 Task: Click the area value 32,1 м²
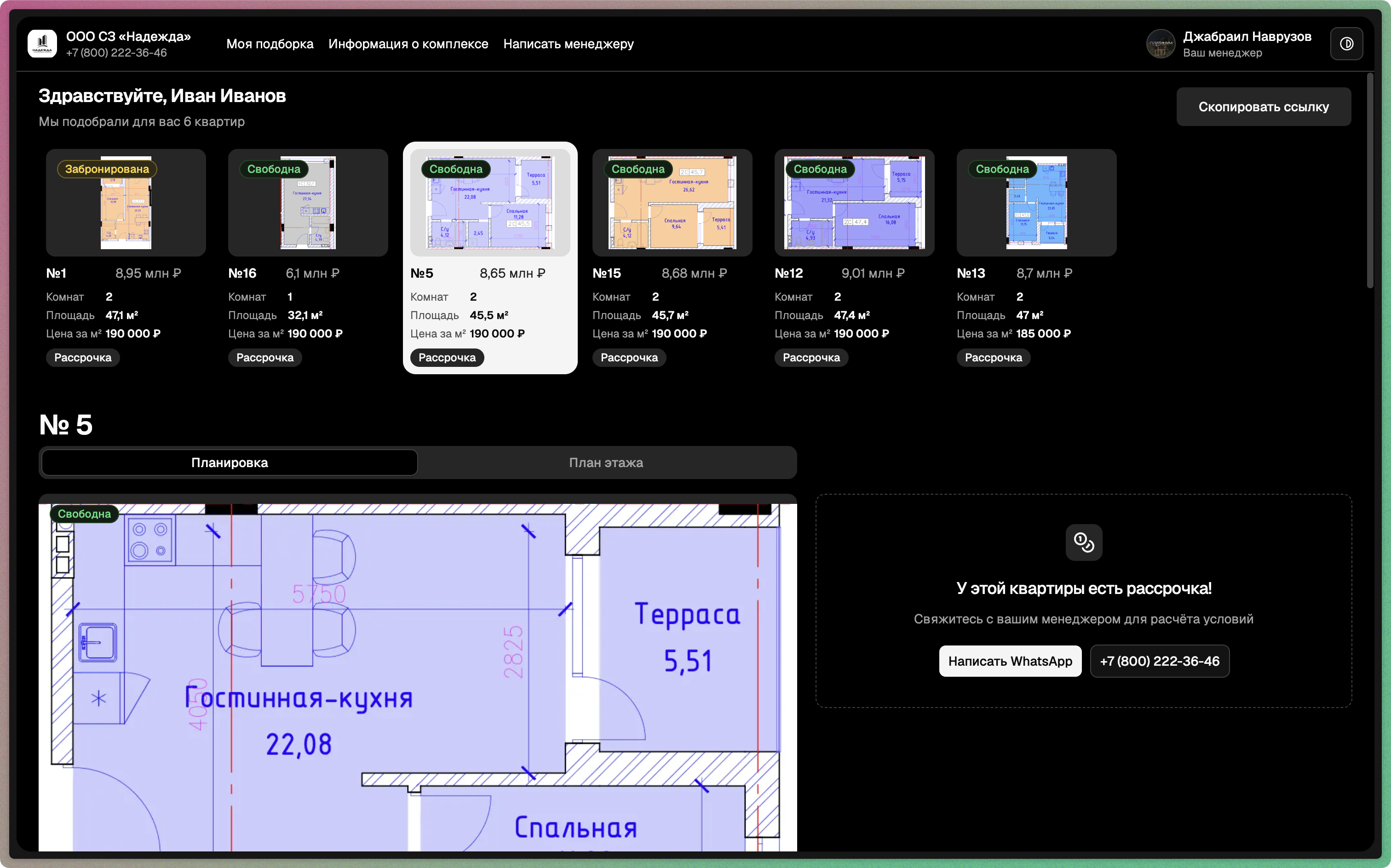(305, 315)
